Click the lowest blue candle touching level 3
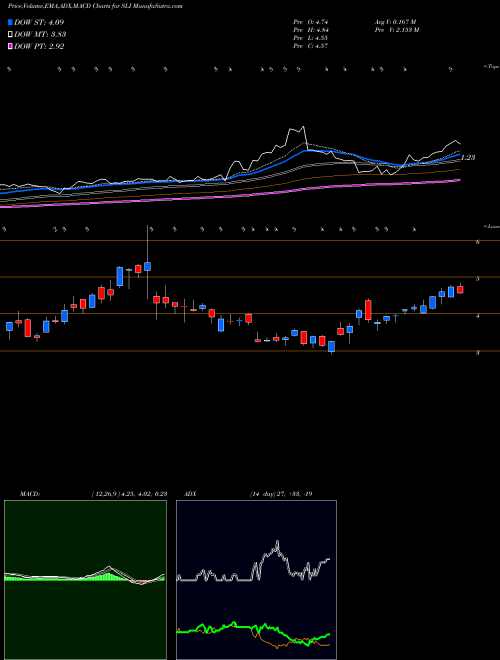Screen dimensions: 500x660 [332, 346]
